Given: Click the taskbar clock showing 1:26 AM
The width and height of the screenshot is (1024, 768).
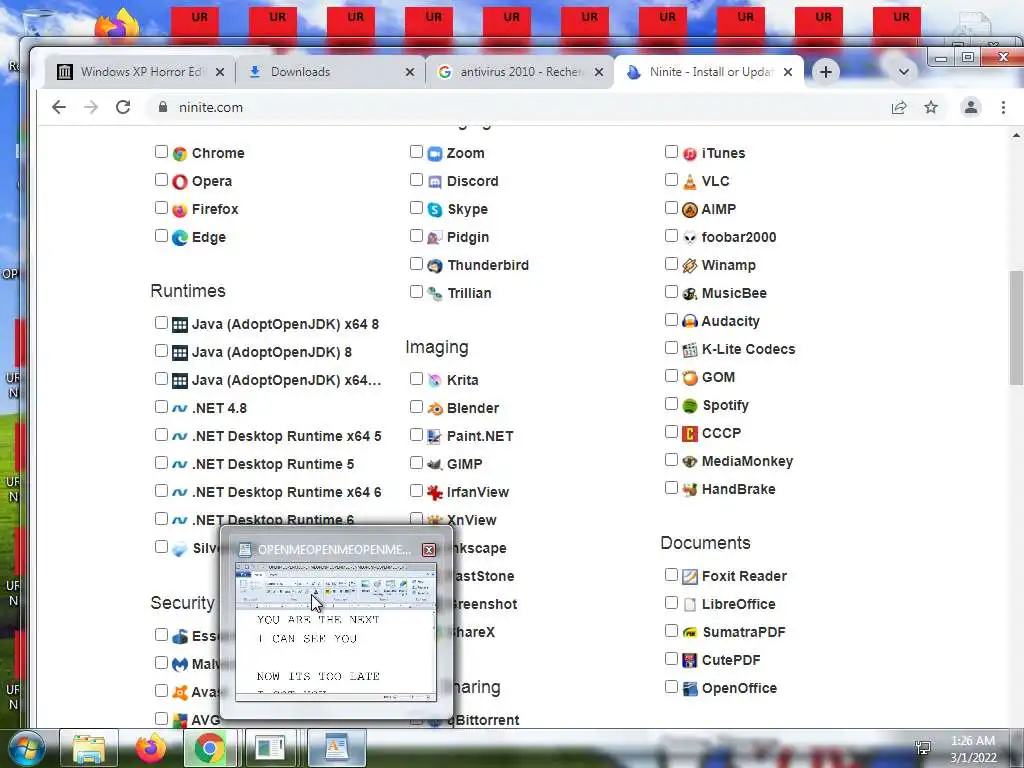Looking at the screenshot, I should click(973, 749).
